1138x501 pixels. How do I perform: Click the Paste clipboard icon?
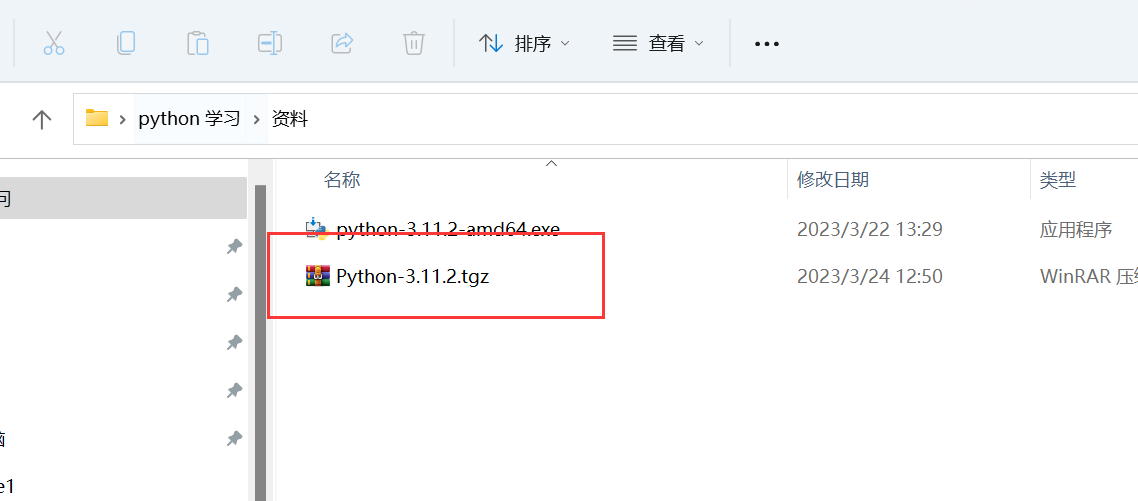pyautogui.click(x=197, y=43)
